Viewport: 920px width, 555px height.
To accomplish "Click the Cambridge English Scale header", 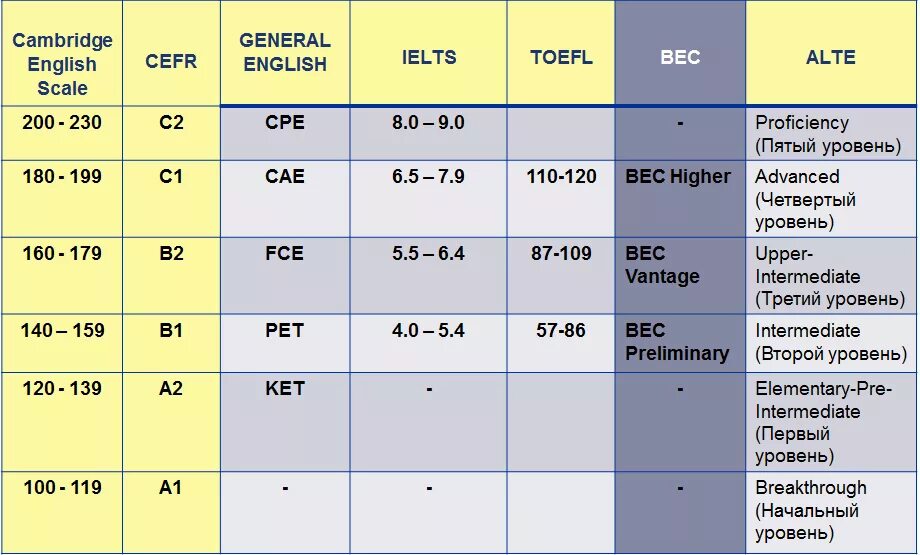I will (x=62, y=64).
